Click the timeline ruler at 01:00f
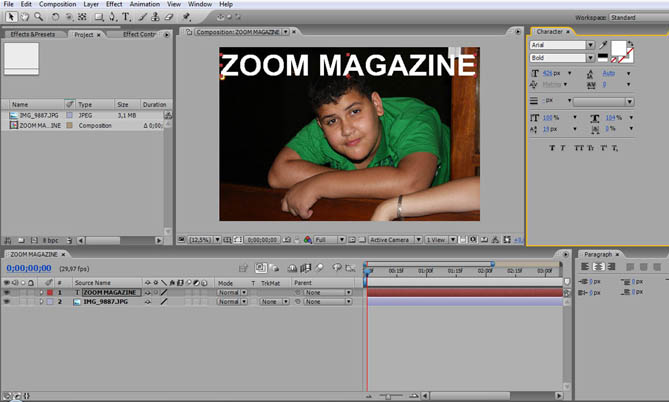The height and width of the screenshot is (402, 669). pos(425,271)
